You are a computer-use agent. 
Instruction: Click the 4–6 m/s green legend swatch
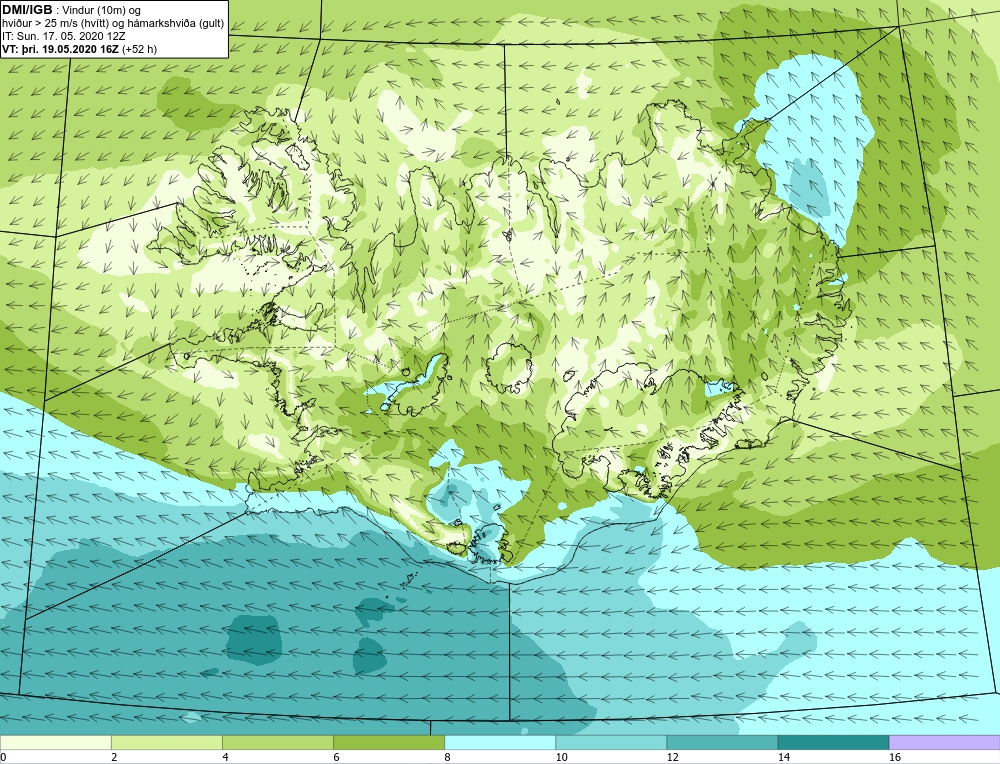(277, 742)
